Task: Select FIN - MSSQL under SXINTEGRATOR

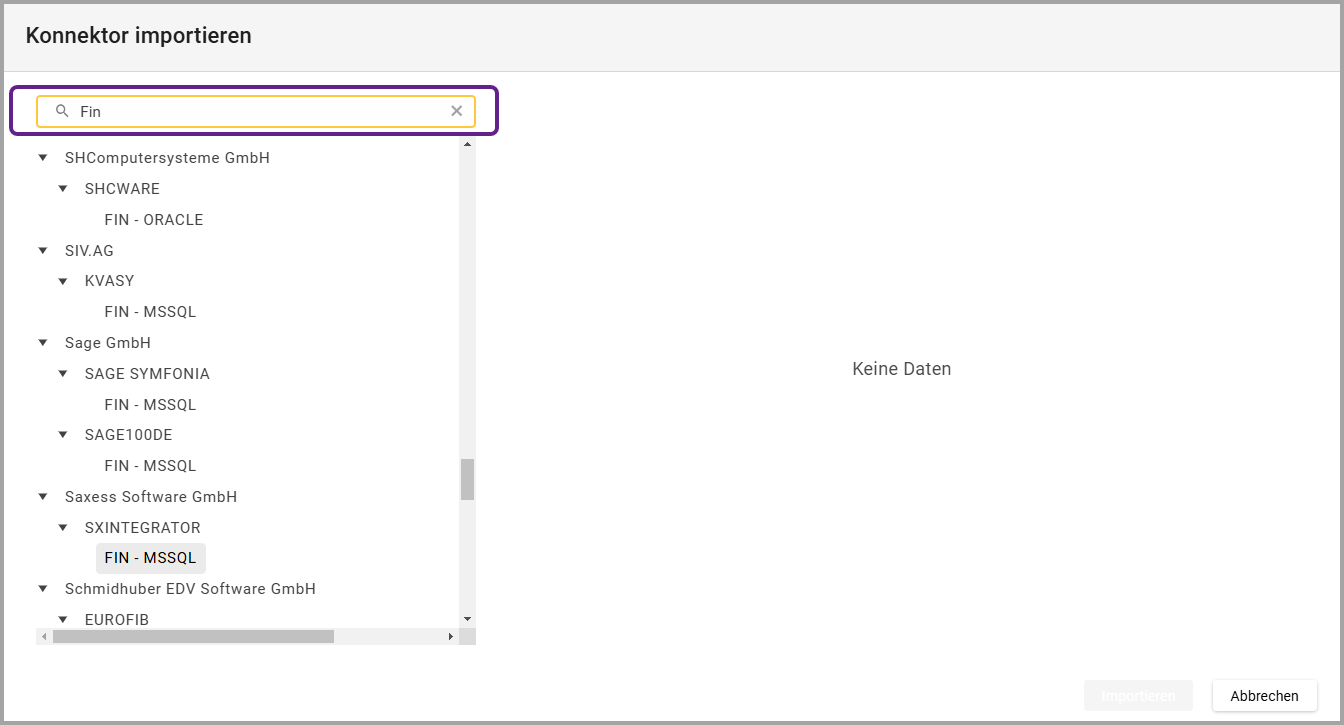Action: point(150,558)
